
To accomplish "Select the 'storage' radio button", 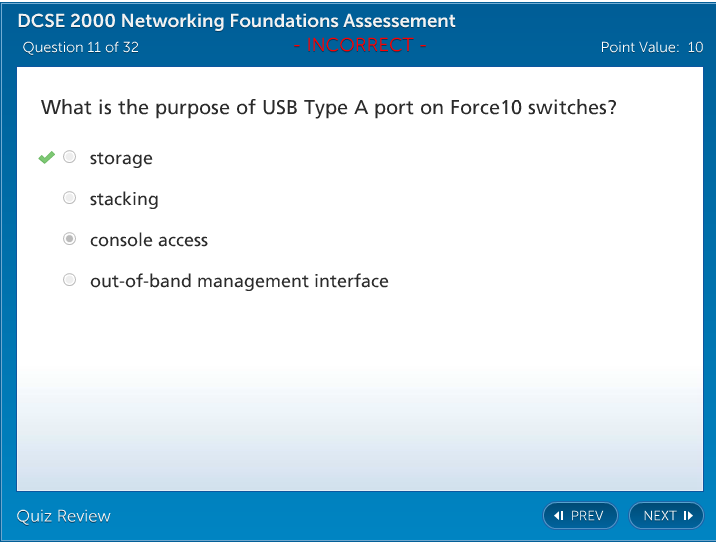I will click(69, 157).
